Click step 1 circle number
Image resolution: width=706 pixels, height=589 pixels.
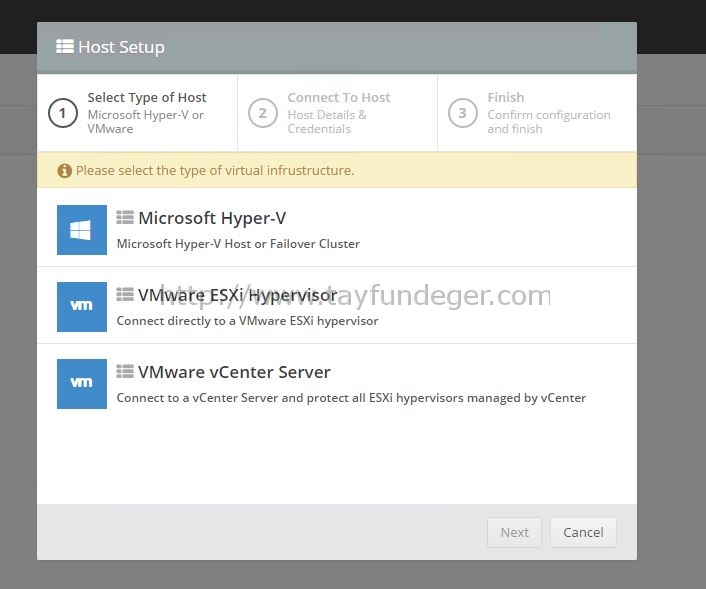click(x=63, y=113)
